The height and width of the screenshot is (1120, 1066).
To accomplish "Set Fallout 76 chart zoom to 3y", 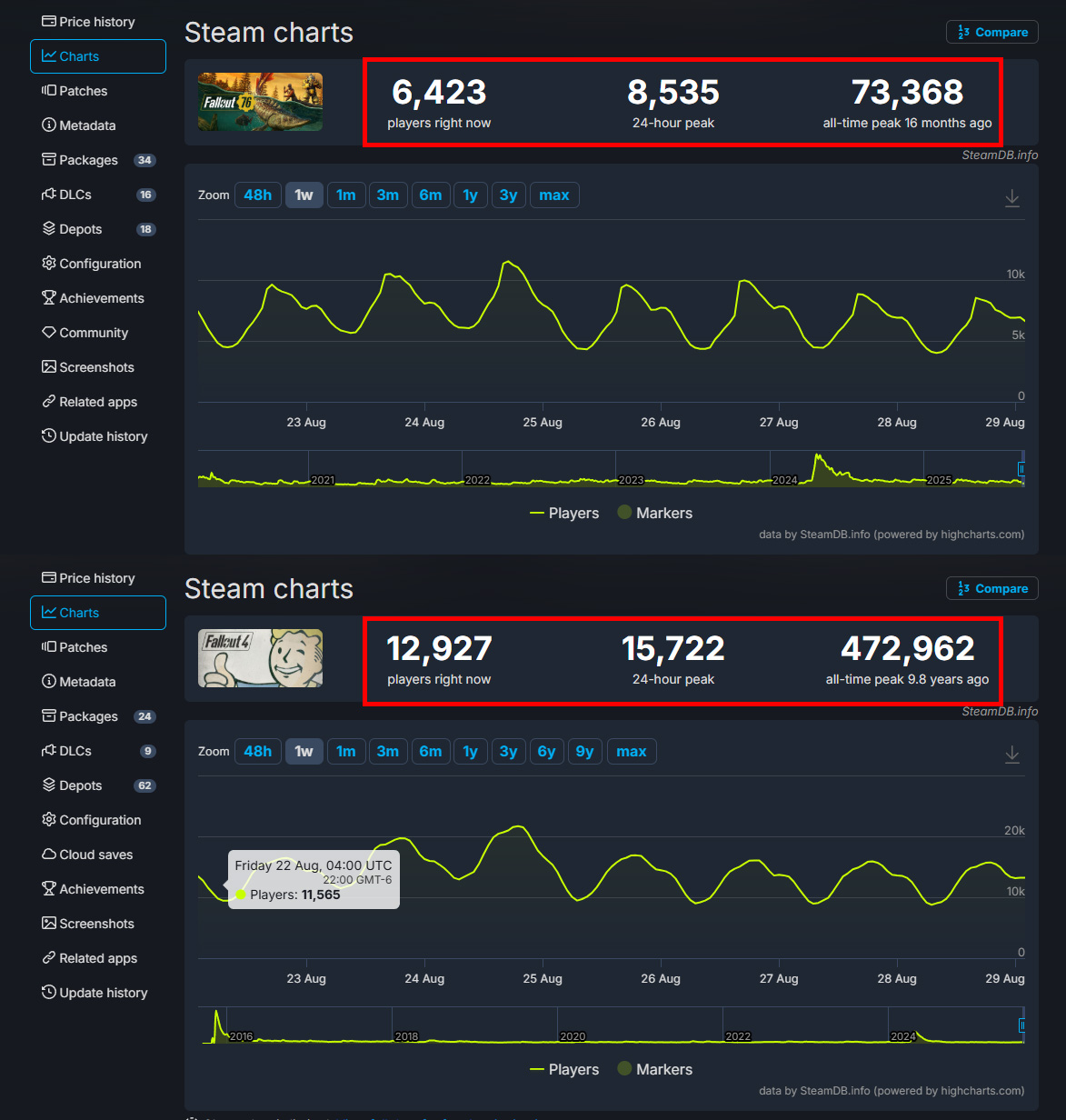I will tap(508, 195).
